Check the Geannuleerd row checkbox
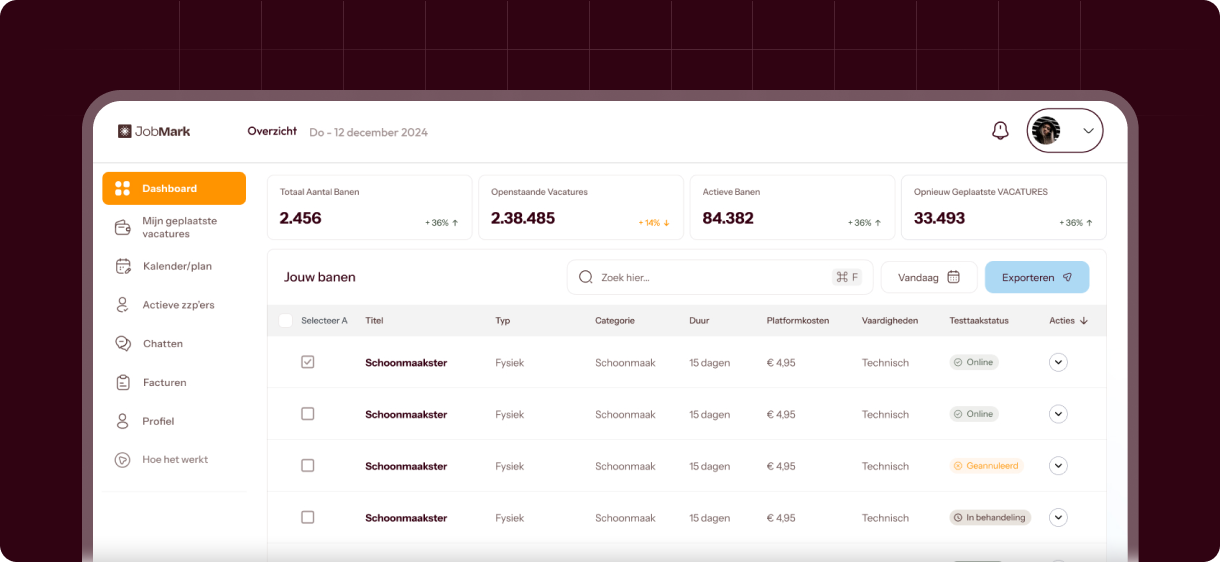 click(308, 466)
